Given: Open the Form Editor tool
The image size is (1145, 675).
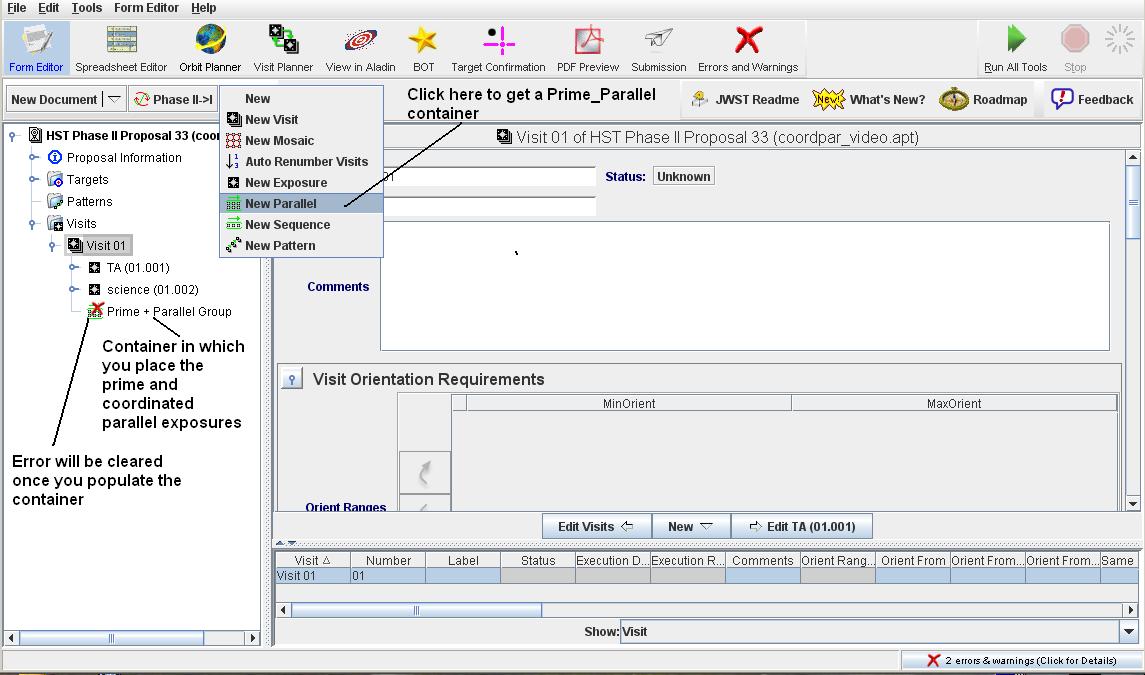Looking at the screenshot, I should (37, 48).
